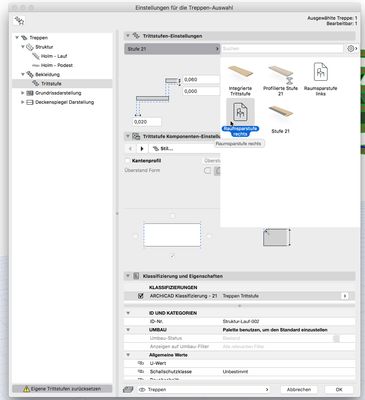Select Trittstufe in the tree

(x=51, y=84)
